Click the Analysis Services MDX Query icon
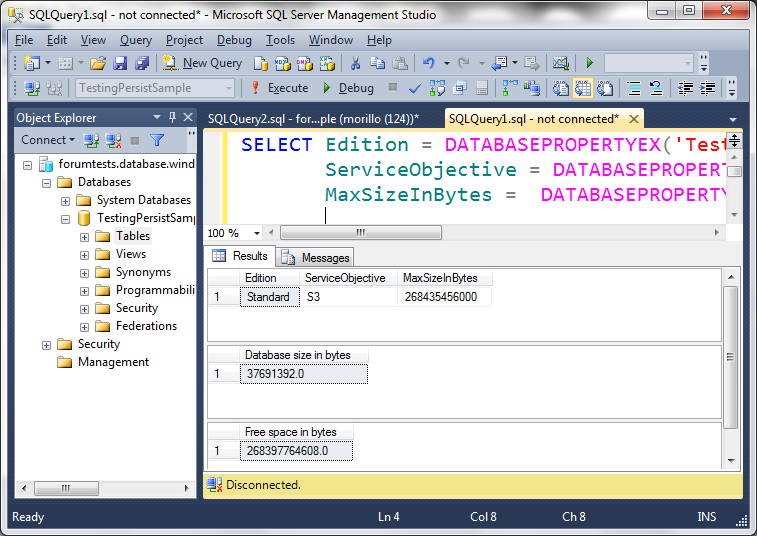This screenshot has width=757, height=536. 283,63
